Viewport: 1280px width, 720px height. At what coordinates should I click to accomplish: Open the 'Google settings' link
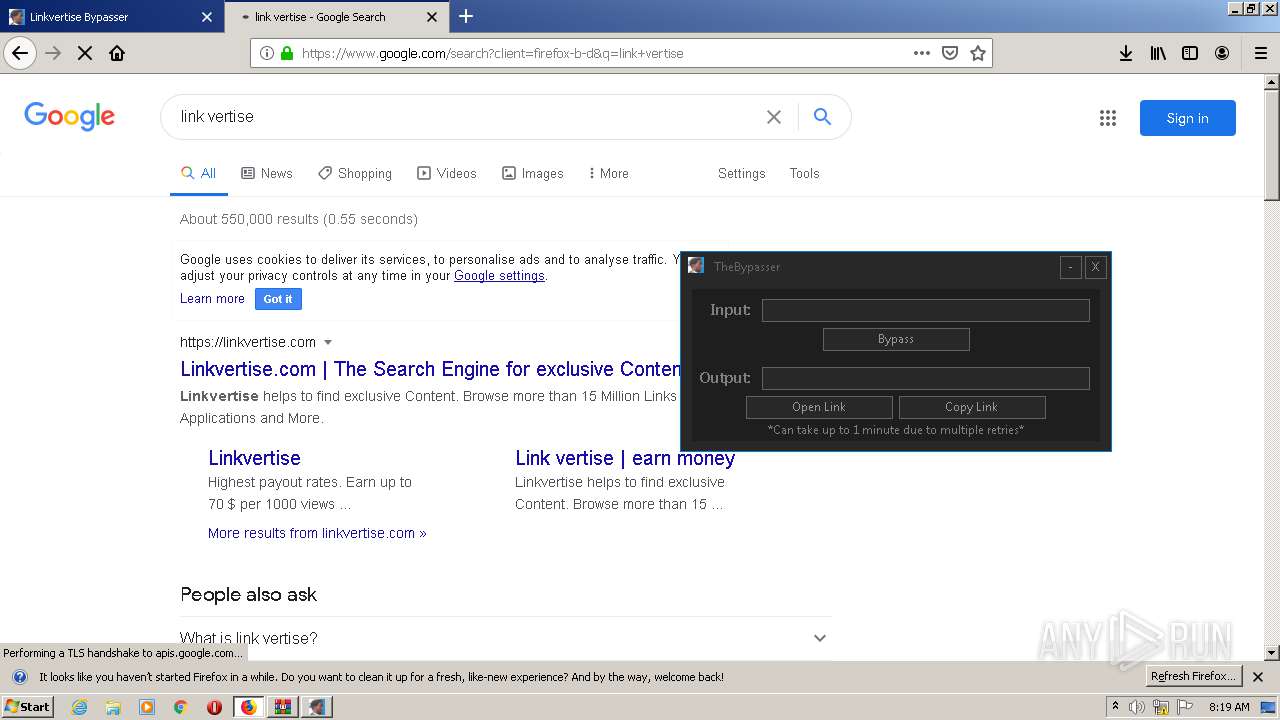click(x=499, y=276)
